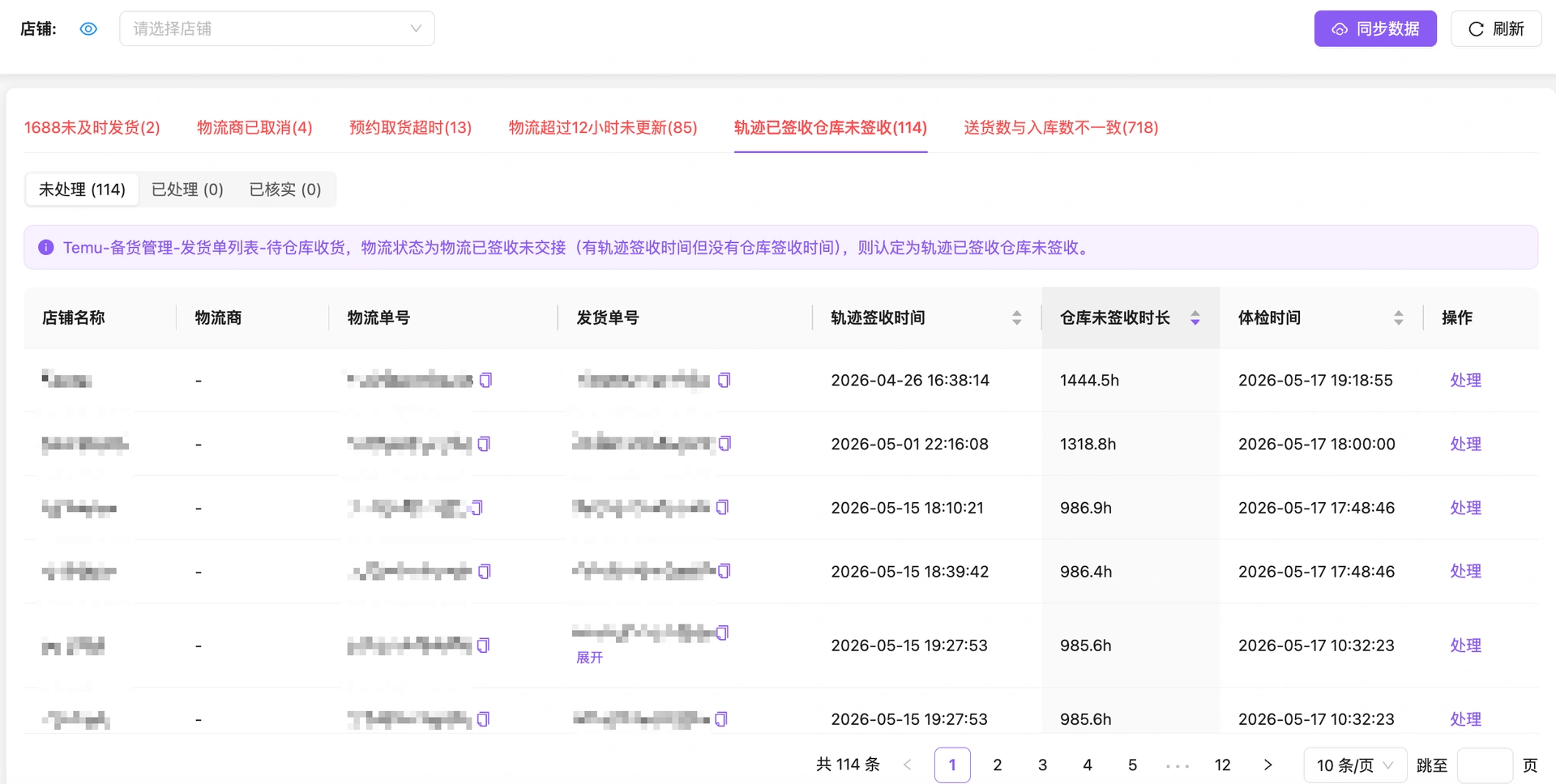This screenshot has height=784, width=1556.
Task: Click 处理 for the 19:27:53 row with 展开
Action: 1465,646
